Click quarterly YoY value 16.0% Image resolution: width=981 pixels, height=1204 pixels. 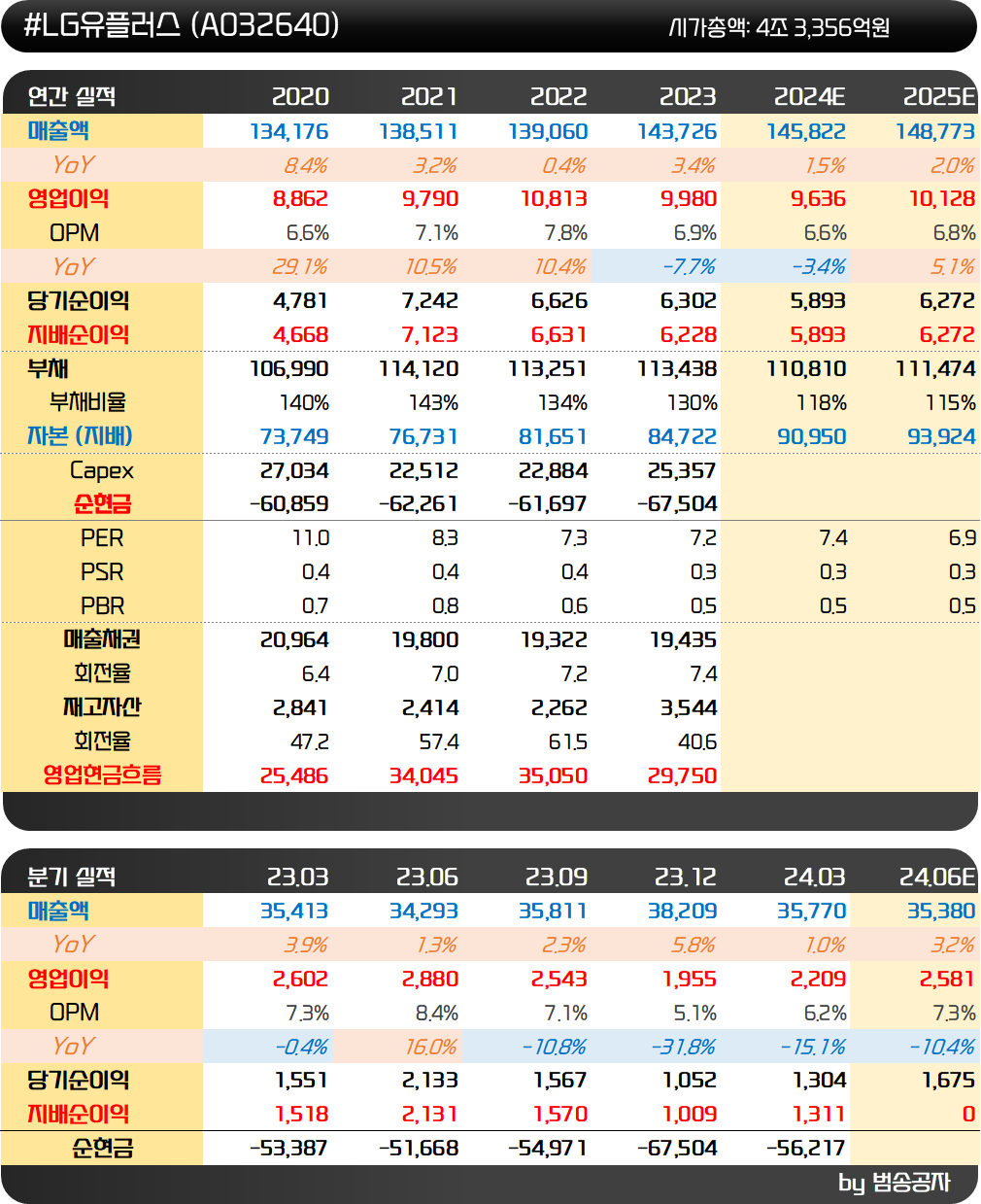coord(431,1047)
